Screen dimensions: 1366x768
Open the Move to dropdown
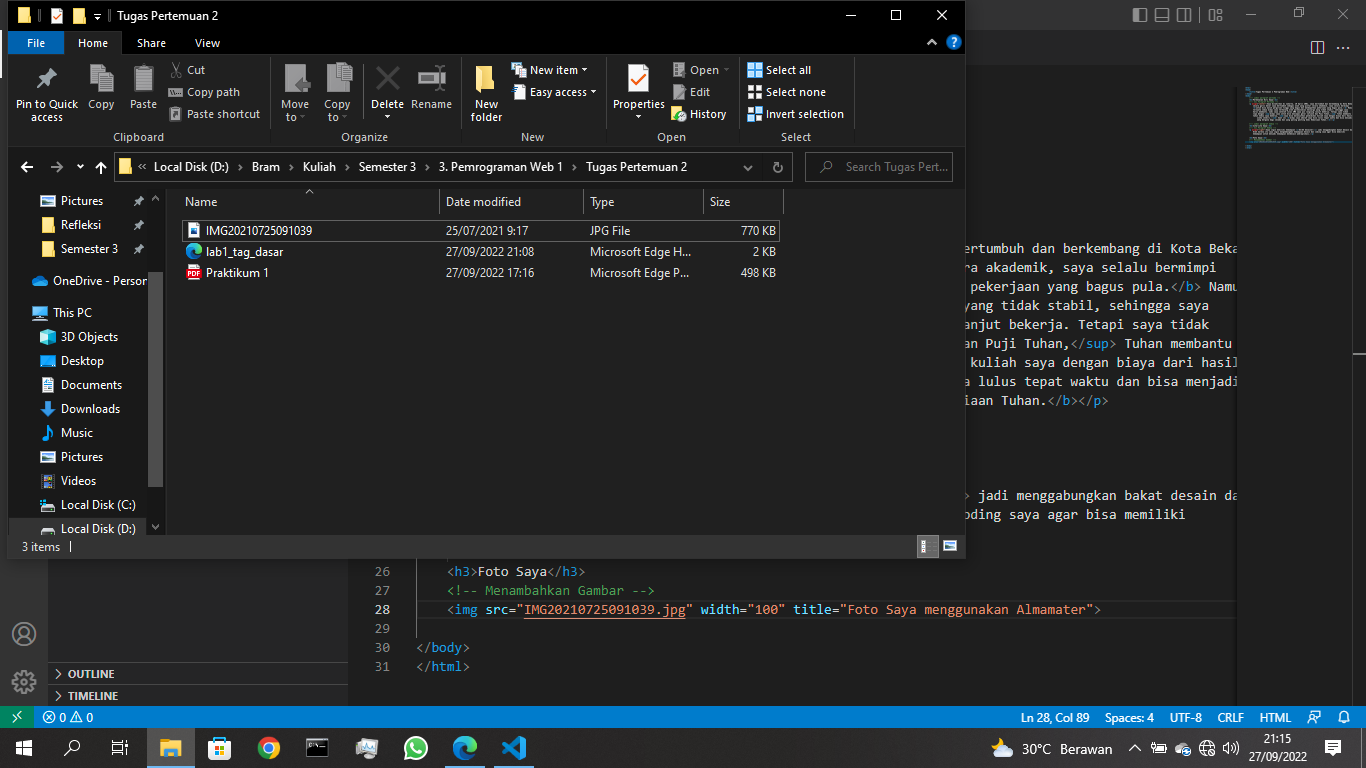pos(295,94)
